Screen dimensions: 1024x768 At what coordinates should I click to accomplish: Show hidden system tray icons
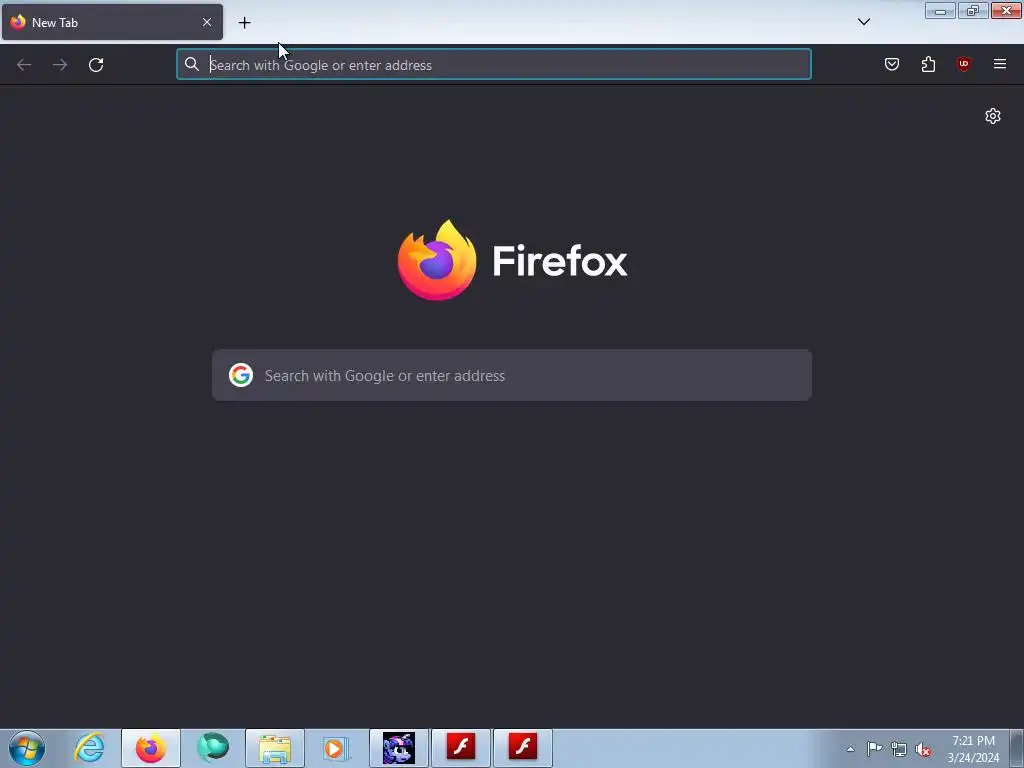click(850, 749)
